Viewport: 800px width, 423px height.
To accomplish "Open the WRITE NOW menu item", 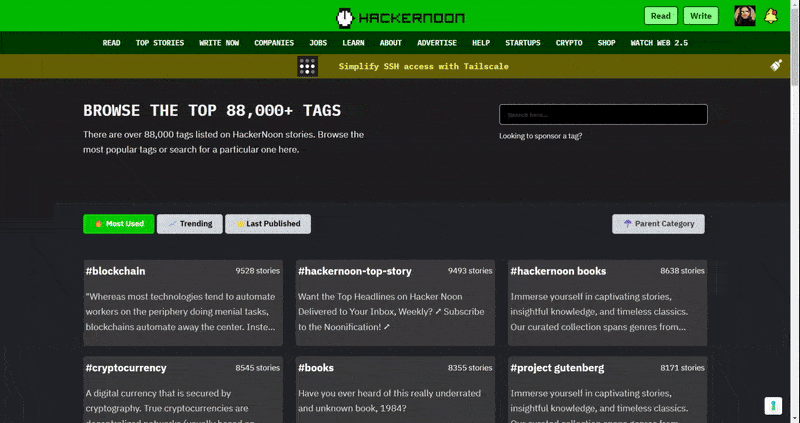I will [x=219, y=43].
